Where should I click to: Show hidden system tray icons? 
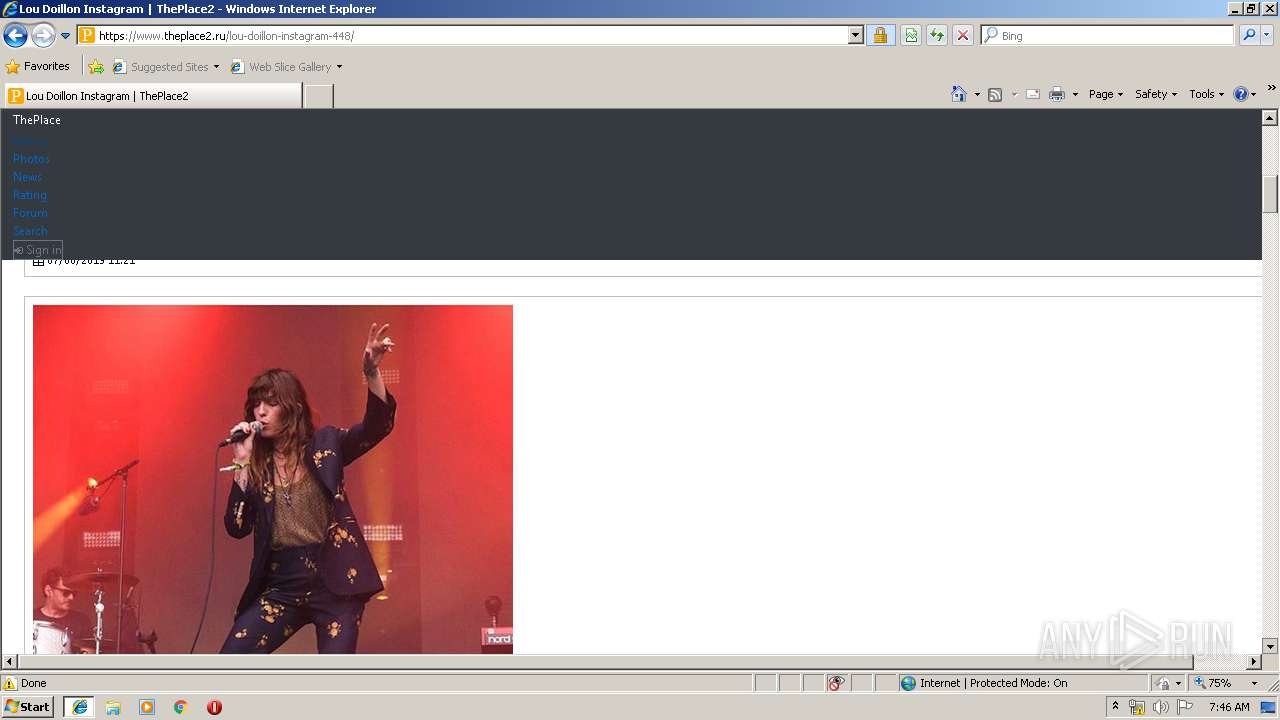(1115, 707)
